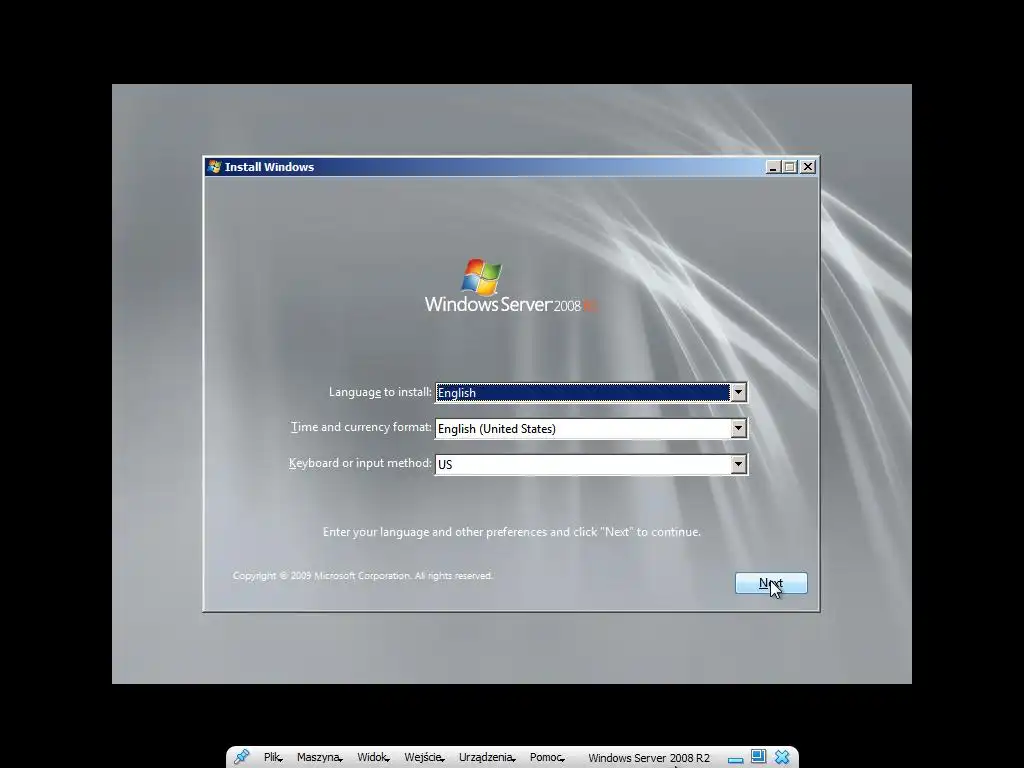Expand the Time and currency format dropdown arrow
The image size is (1024, 768).
pos(738,428)
